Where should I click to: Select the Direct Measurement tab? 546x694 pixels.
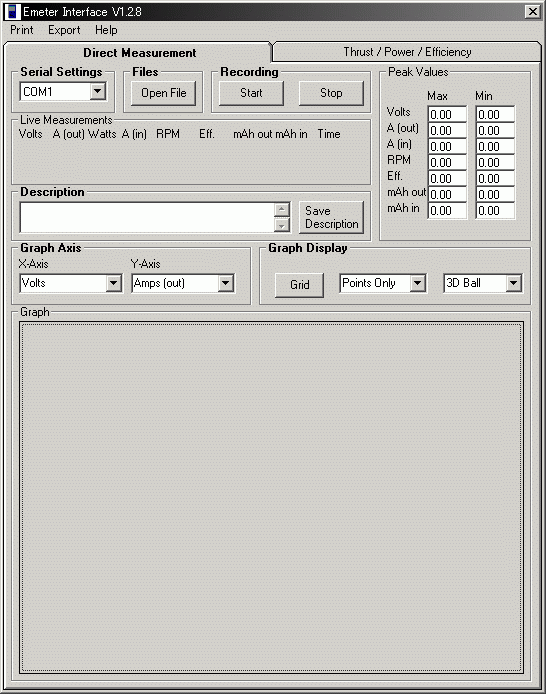click(x=139, y=53)
